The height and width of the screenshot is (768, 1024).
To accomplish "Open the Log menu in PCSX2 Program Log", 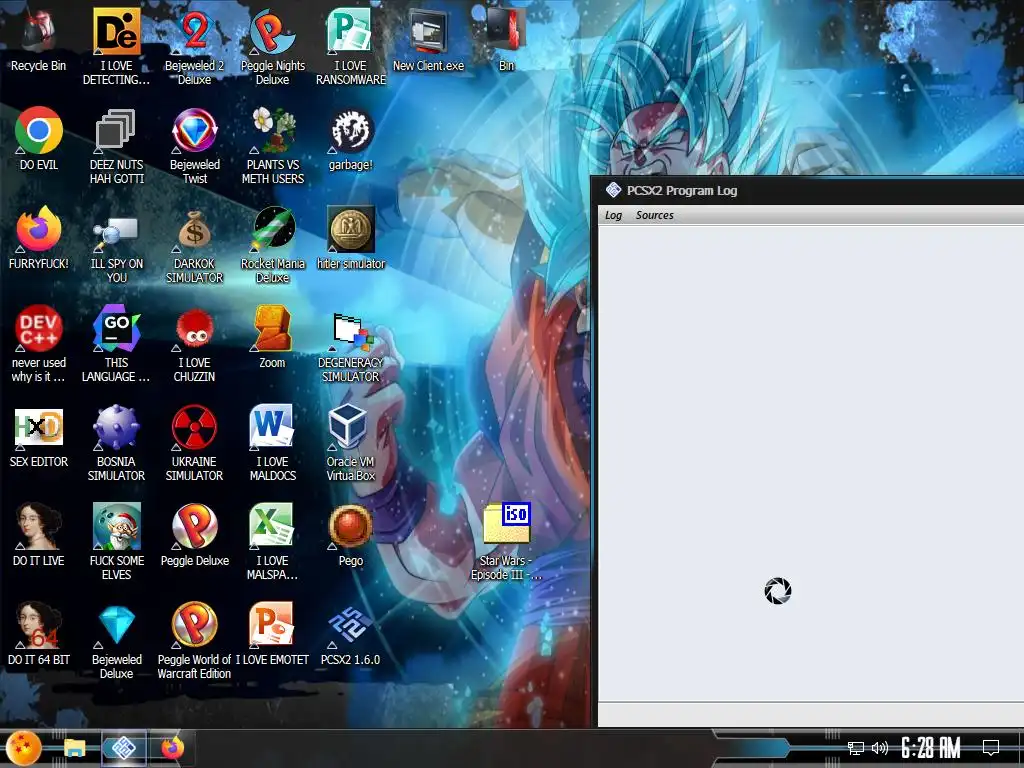I will pos(613,215).
